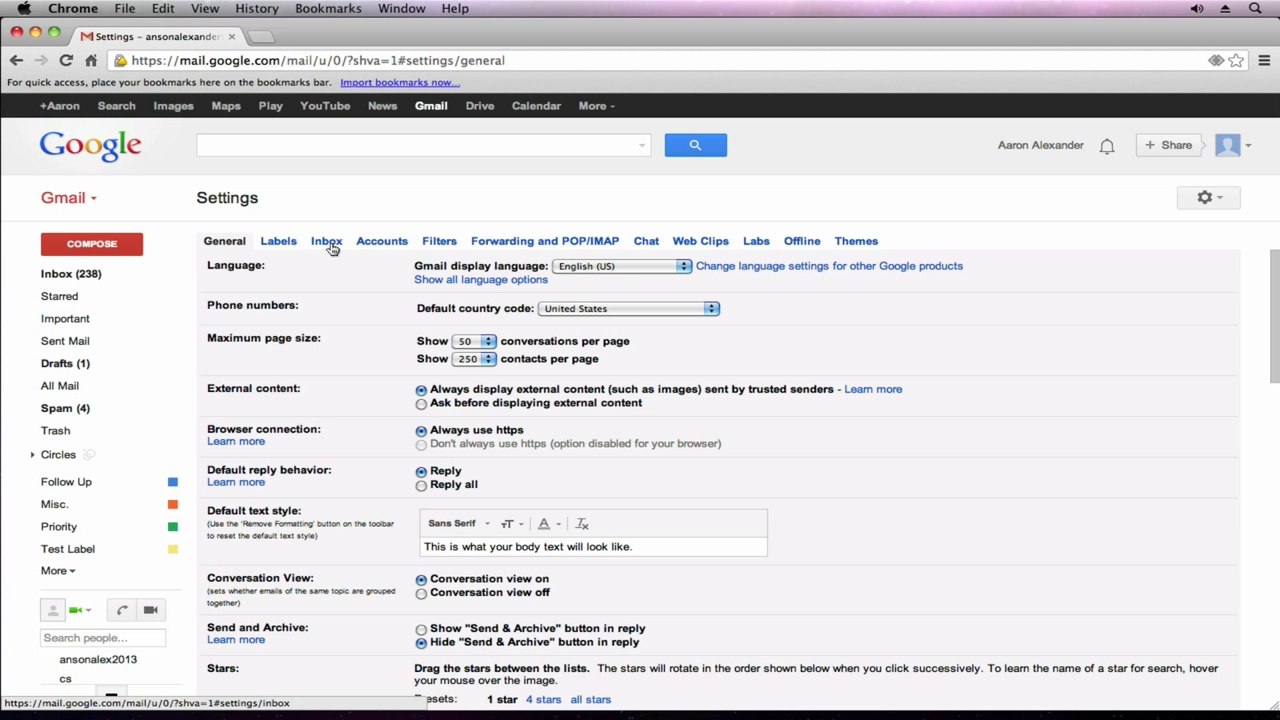Open the Themes settings tab
Viewport: 1280px width, 720px height.
(x=856, y=241)
